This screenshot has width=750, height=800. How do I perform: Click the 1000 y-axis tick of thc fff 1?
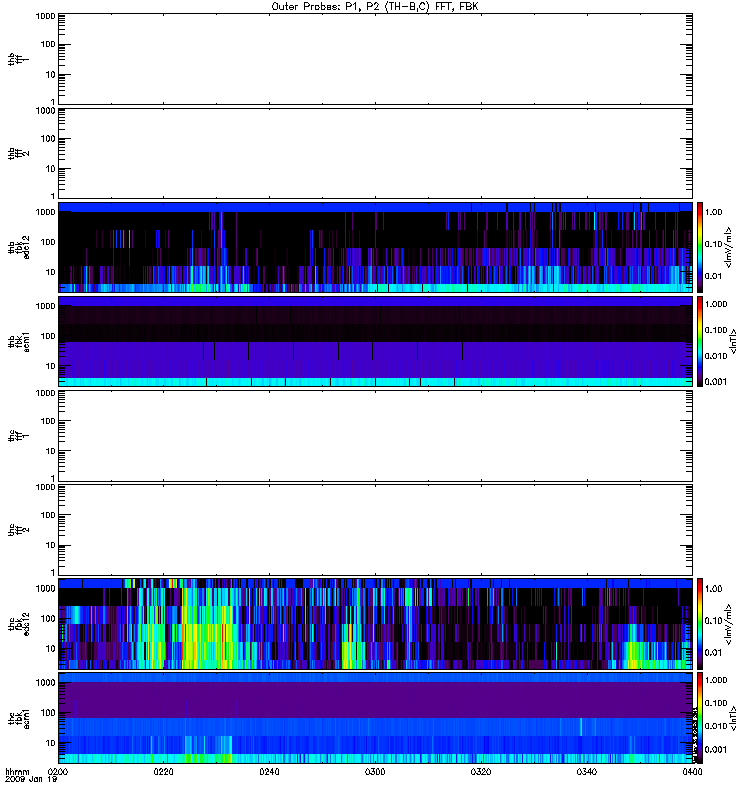click(x=45, y=393)
